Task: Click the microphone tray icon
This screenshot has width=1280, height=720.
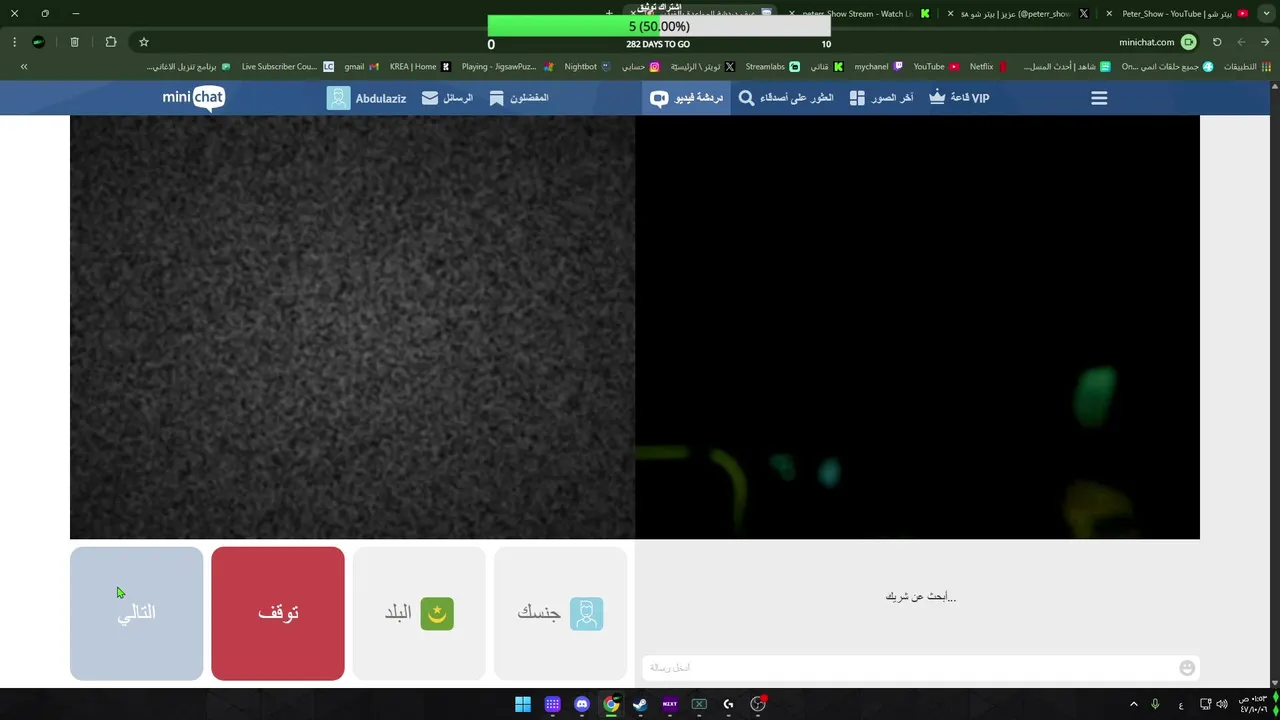Action: (x=1155, y=704)
